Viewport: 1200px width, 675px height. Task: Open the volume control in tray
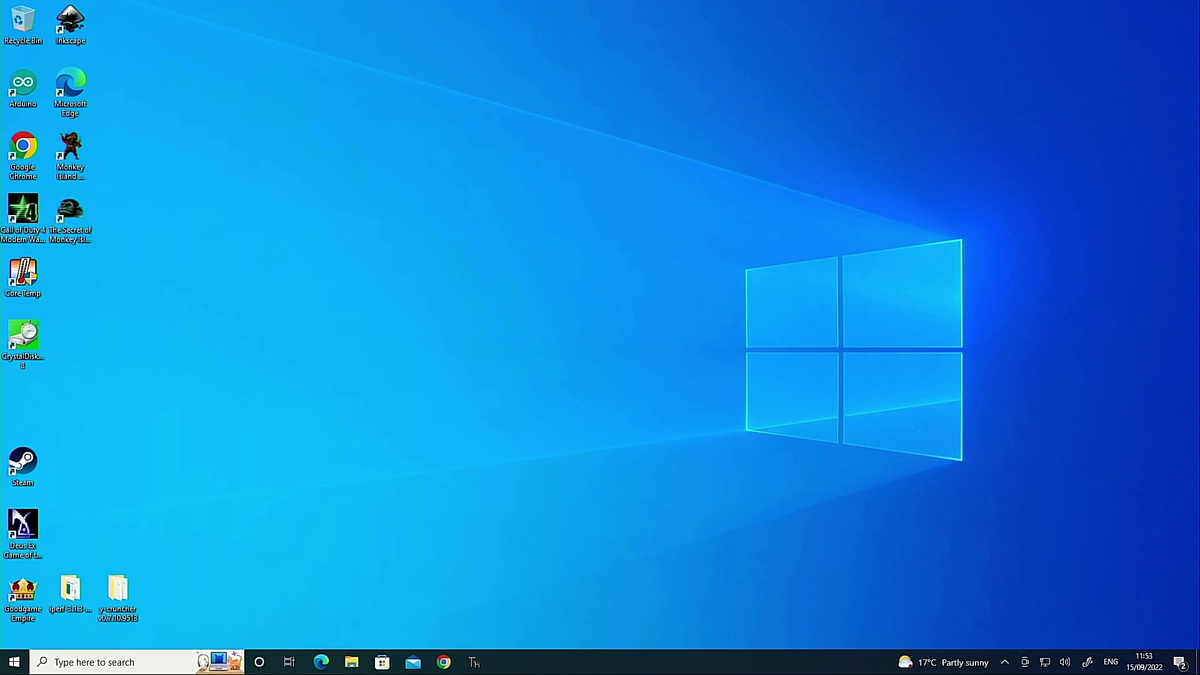click(1065, 662)
